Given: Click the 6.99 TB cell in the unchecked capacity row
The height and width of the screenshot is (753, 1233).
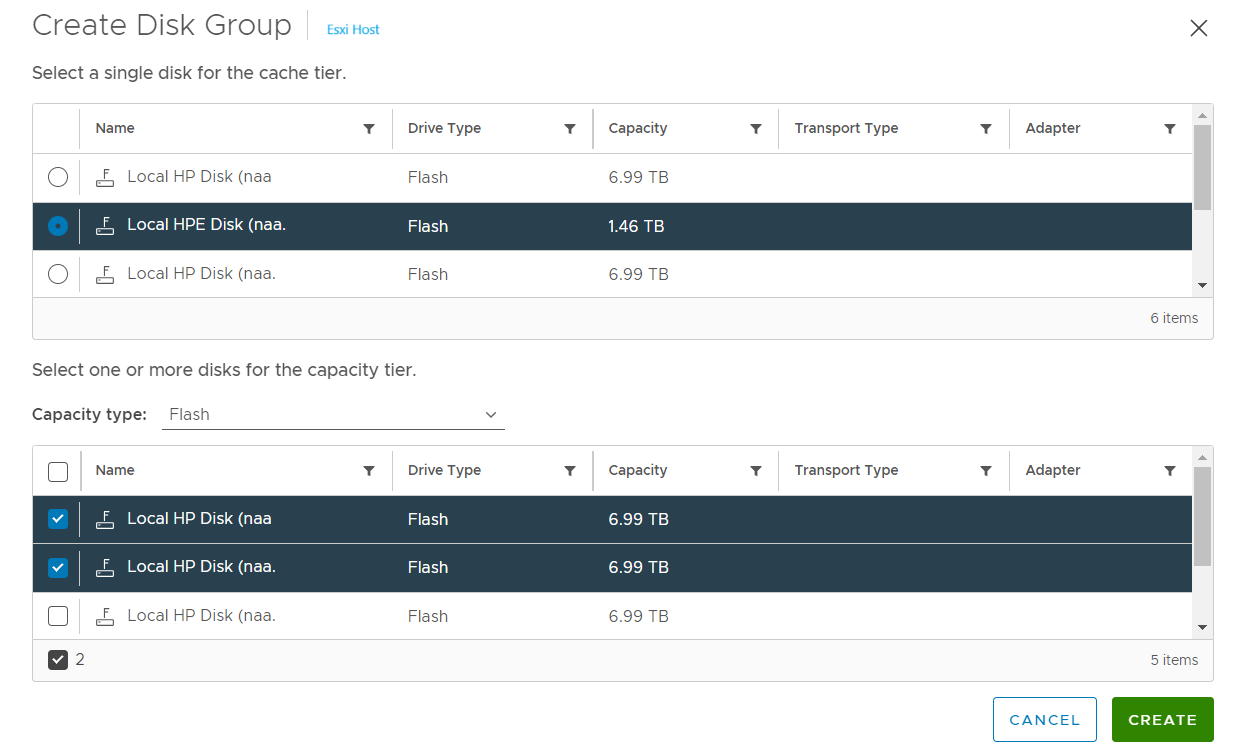Looking at the screenshot, I should click(x=638, y=616).
